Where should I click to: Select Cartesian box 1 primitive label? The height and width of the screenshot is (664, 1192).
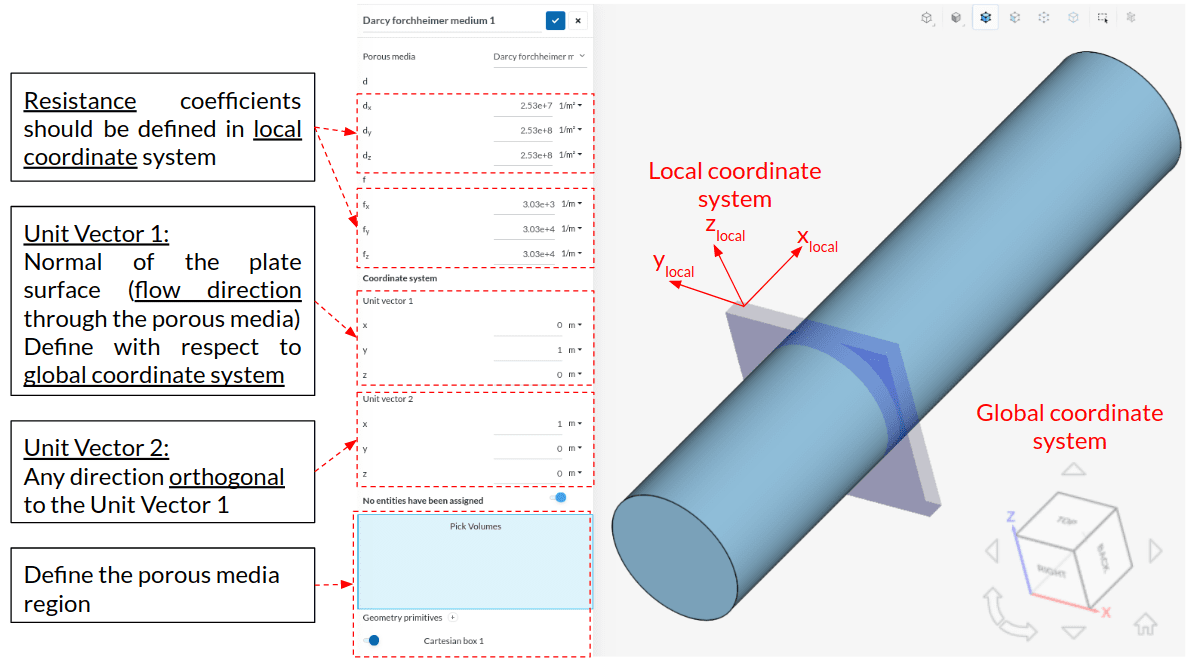(x=453, y=641)
